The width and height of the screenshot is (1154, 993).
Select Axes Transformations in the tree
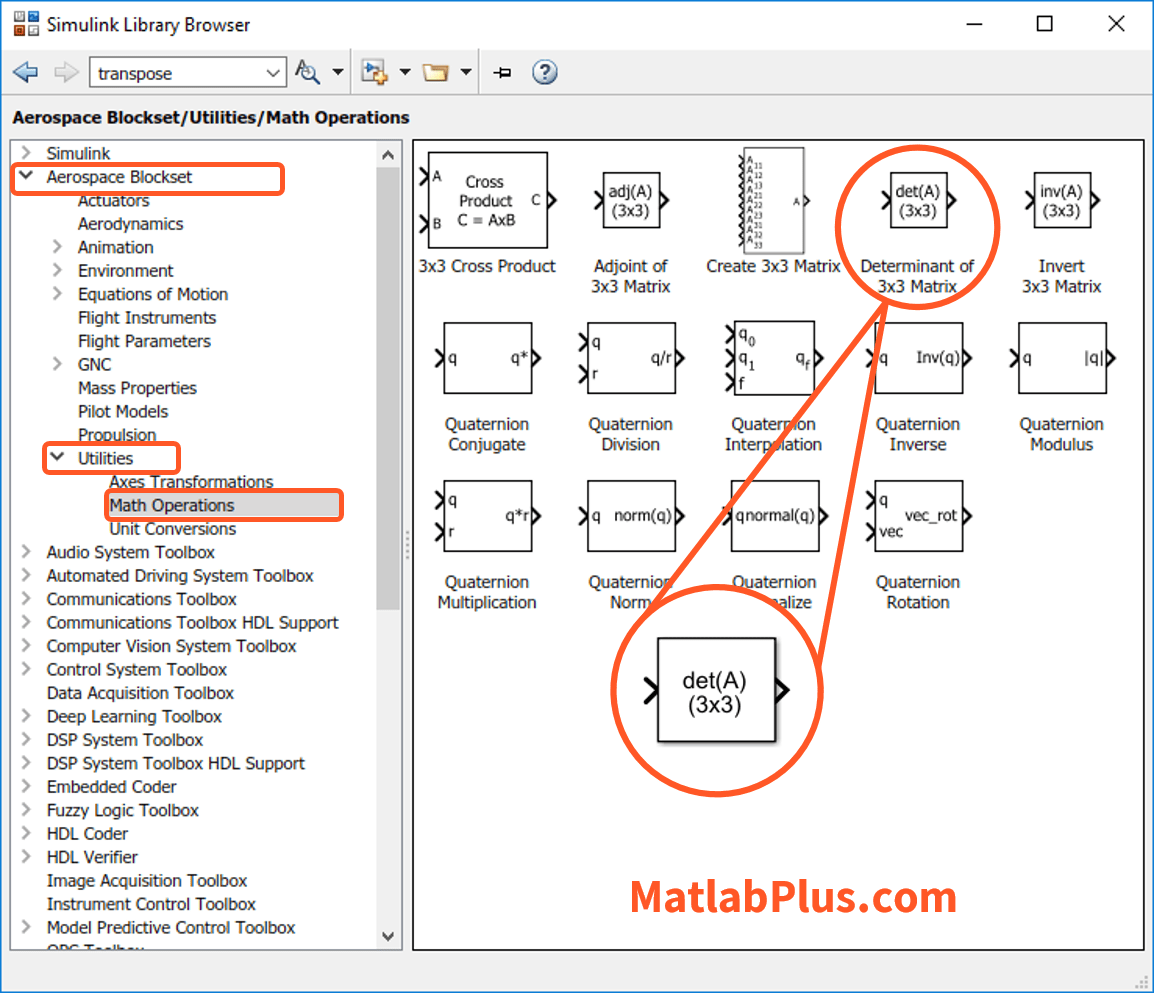point(191,482)
